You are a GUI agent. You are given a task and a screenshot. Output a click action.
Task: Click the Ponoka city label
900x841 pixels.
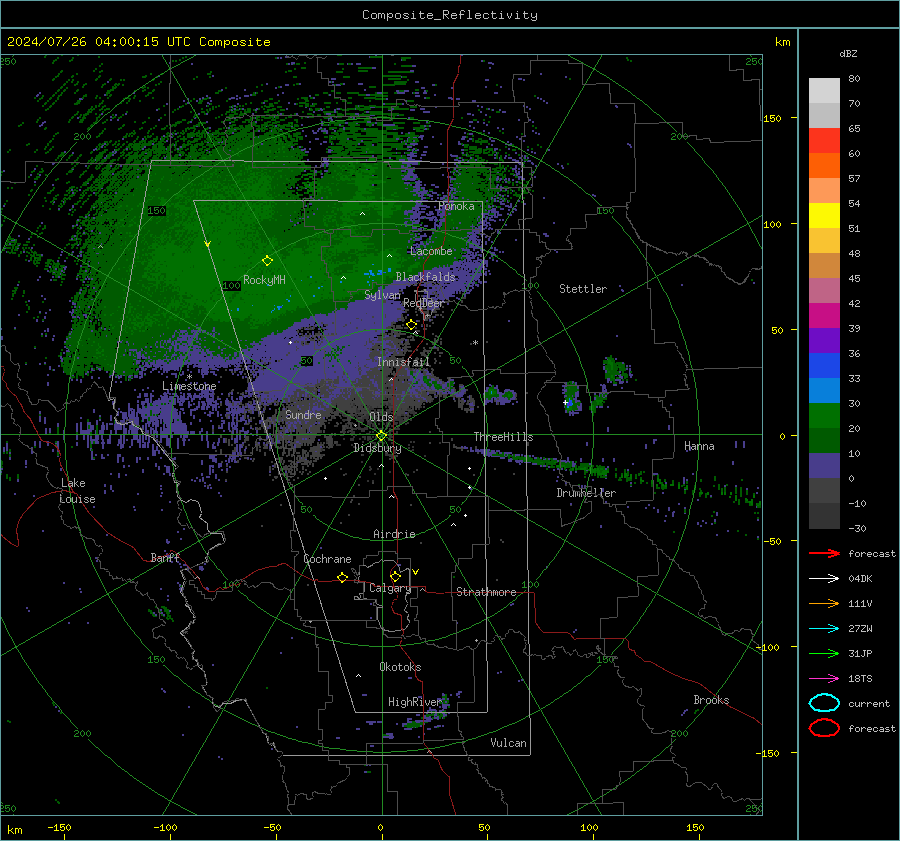[x=456, y=206]
